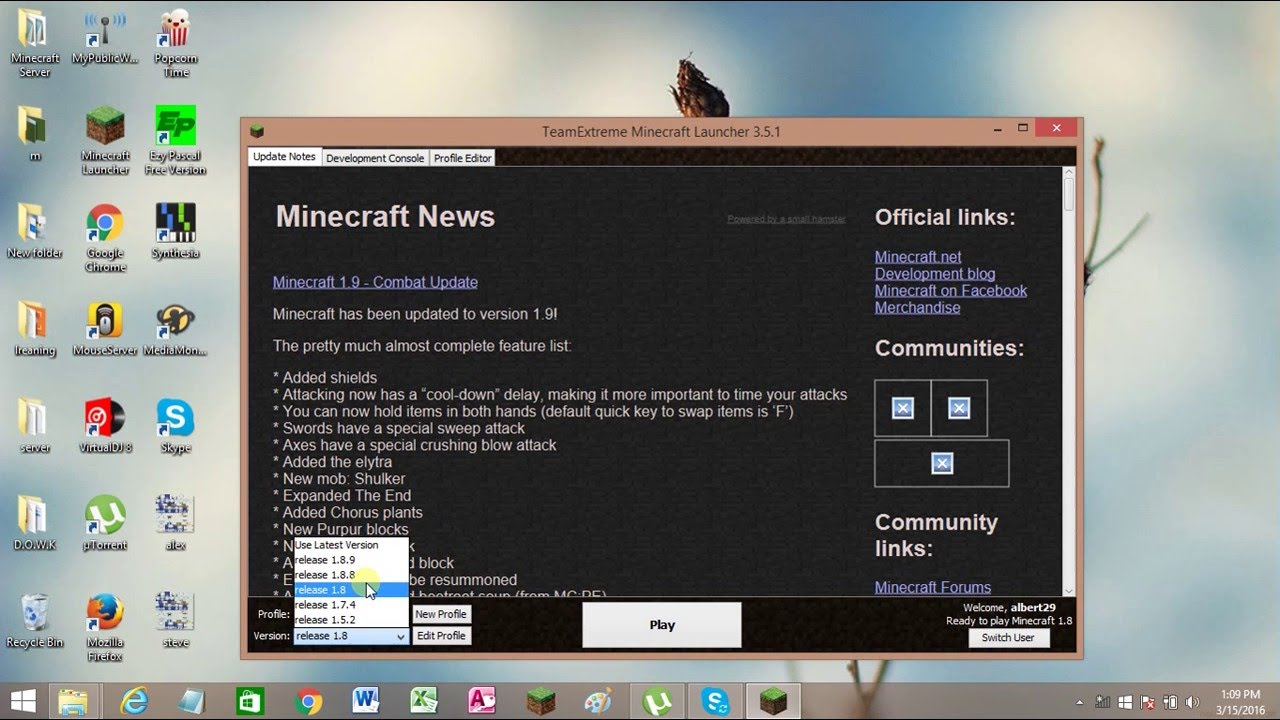Select 'release 1.7.4' from version list
Screen dimensions: 1280x720
coord(351,605)
